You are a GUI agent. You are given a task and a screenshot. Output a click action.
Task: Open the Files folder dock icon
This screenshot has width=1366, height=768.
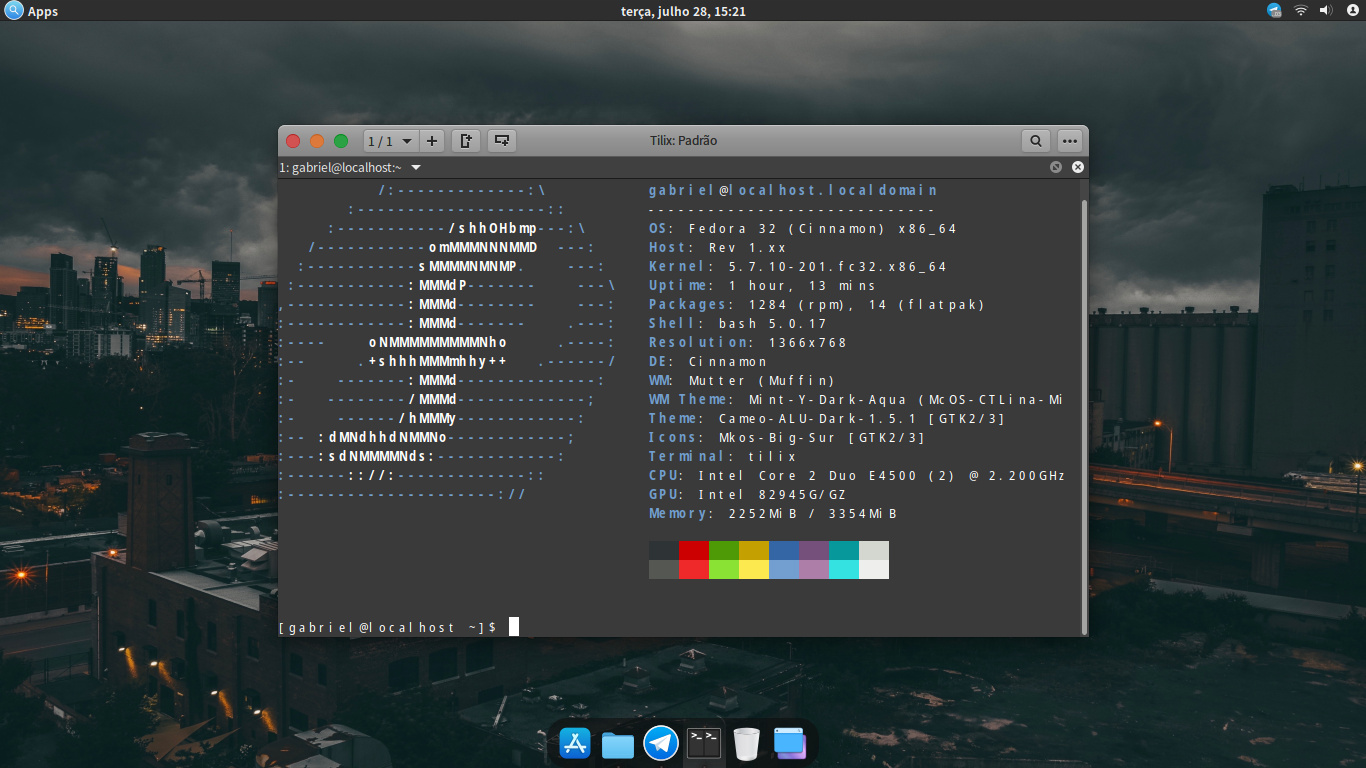[x=618, y=743]
